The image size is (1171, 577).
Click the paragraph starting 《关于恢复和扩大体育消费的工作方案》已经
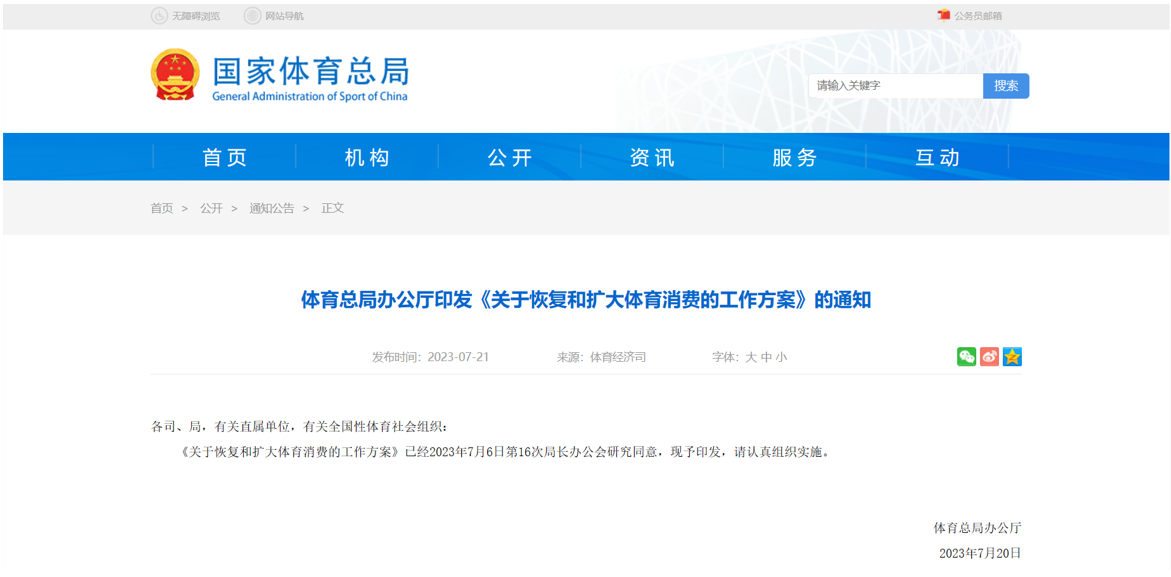pyautogui.click(x=505, y=452)
